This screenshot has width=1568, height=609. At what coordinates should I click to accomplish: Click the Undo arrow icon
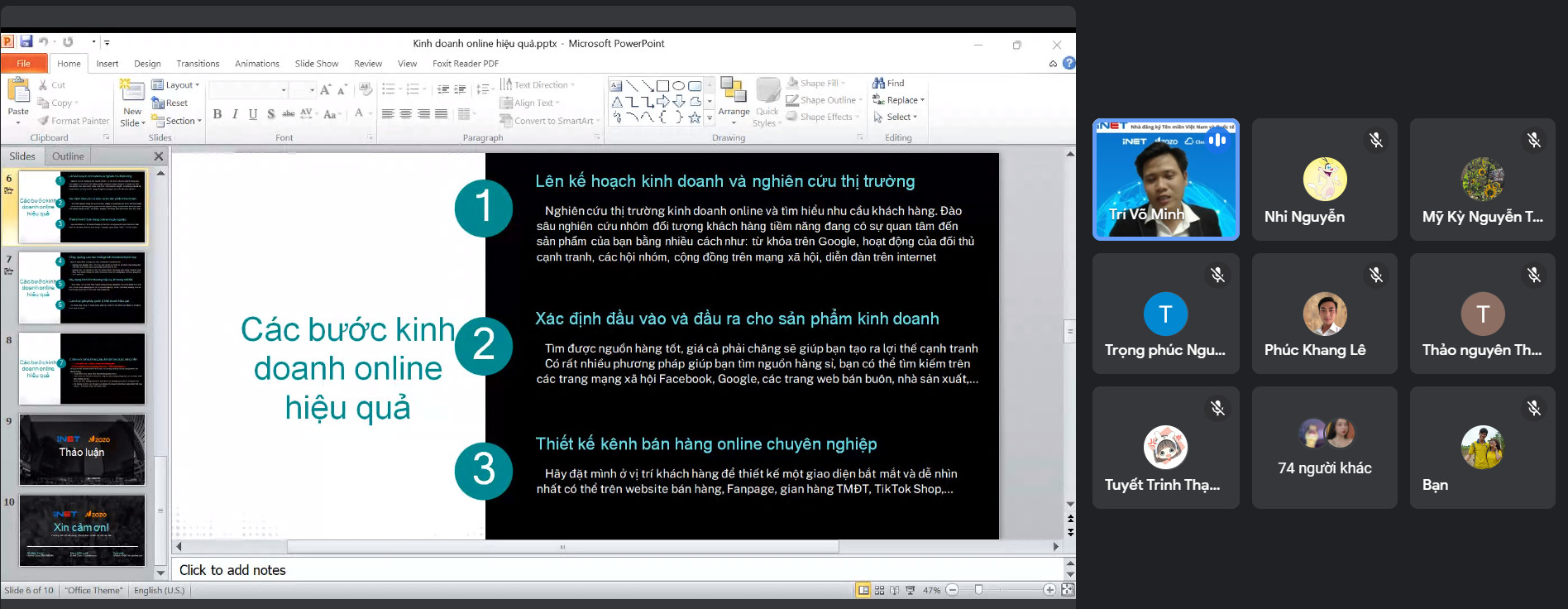pos(43,41)
